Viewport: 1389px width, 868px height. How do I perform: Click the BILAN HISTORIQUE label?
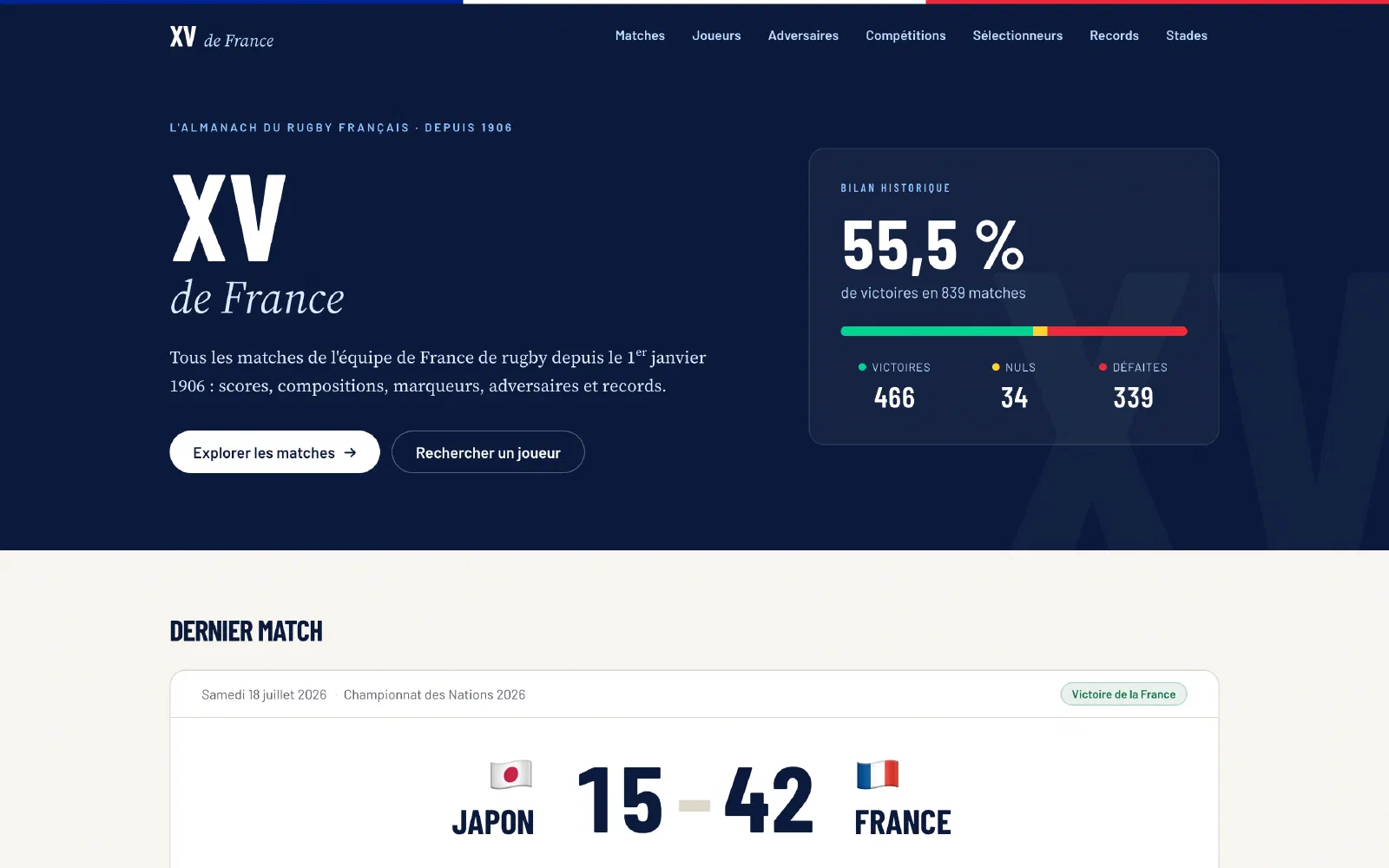pos(895,187)
